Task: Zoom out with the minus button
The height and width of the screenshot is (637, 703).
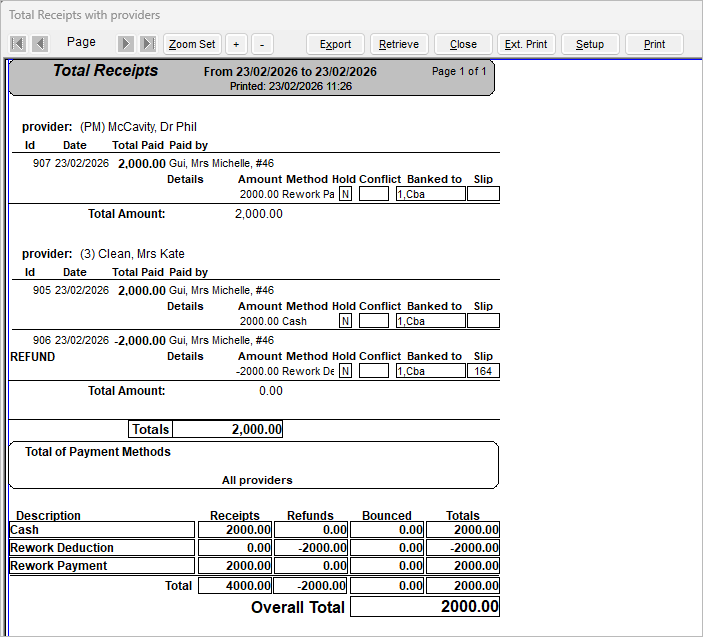Action: coord(262,44)
